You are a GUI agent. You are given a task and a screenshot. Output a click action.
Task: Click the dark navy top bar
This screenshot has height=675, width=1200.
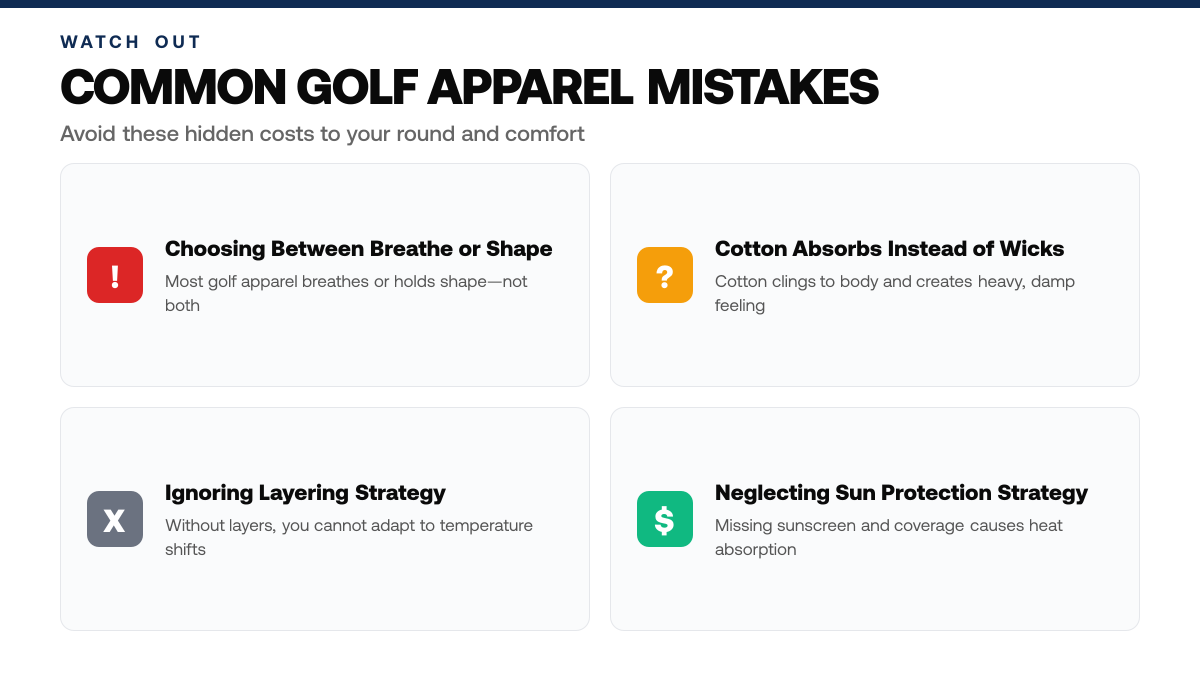point(600,4)
